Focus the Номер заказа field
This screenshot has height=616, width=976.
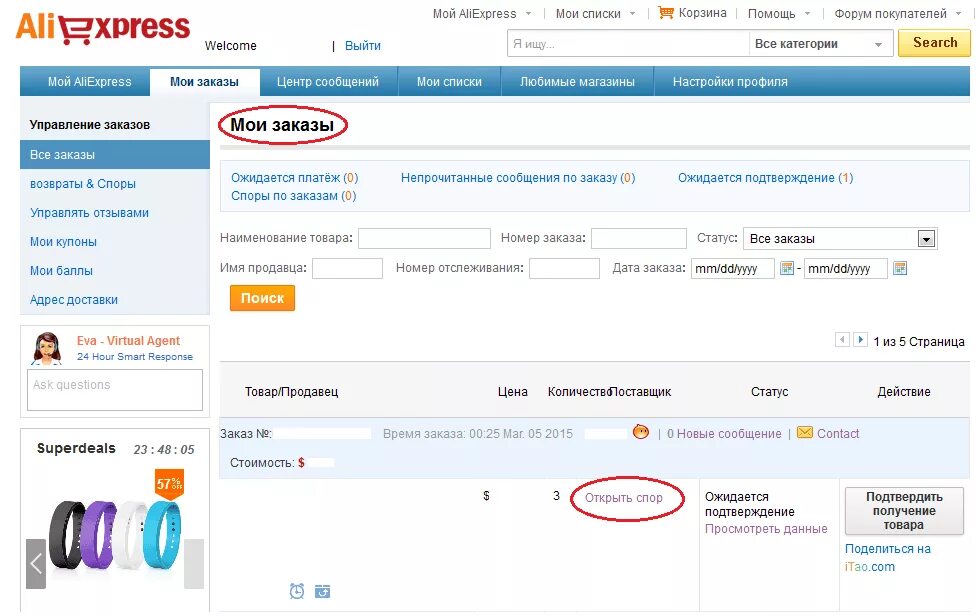coord(639,238)
